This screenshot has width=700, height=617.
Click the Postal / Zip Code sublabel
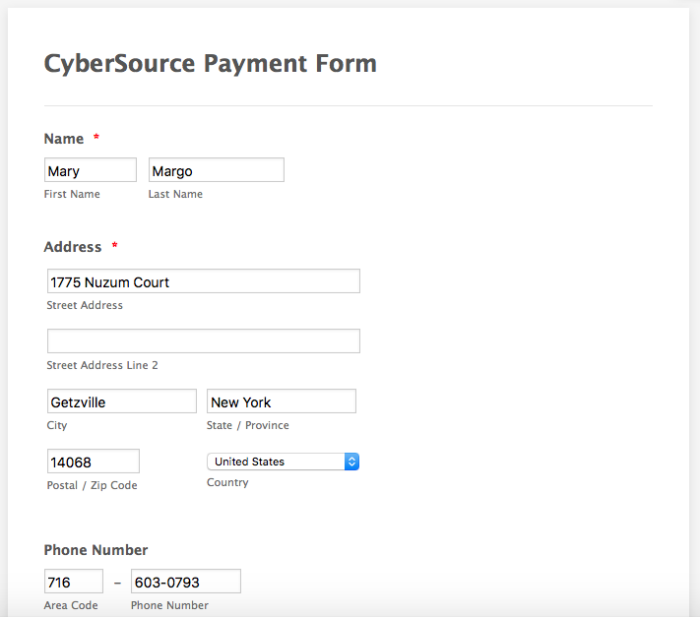coord(92,485)
